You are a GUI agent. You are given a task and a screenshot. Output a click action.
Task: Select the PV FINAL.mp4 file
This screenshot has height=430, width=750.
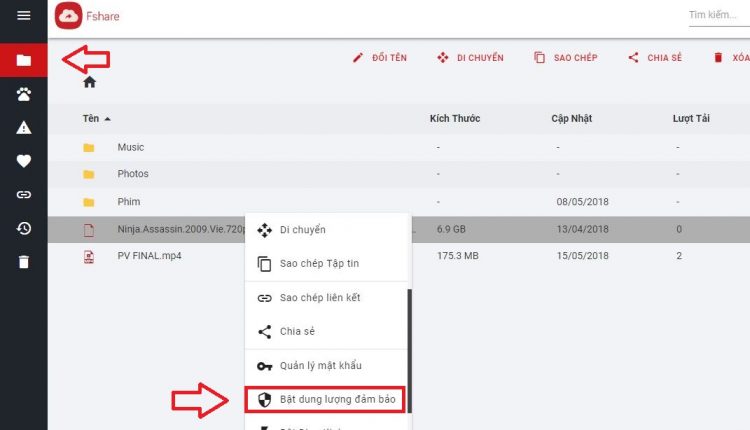tap(149, 256)
